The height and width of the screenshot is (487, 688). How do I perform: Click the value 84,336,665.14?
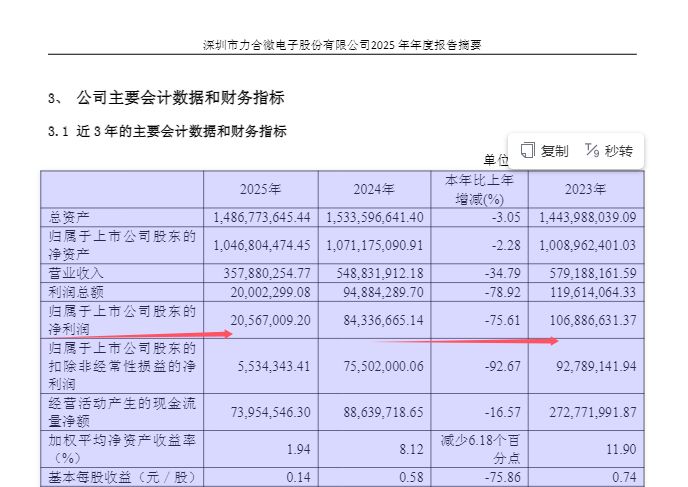coord(383,320)
